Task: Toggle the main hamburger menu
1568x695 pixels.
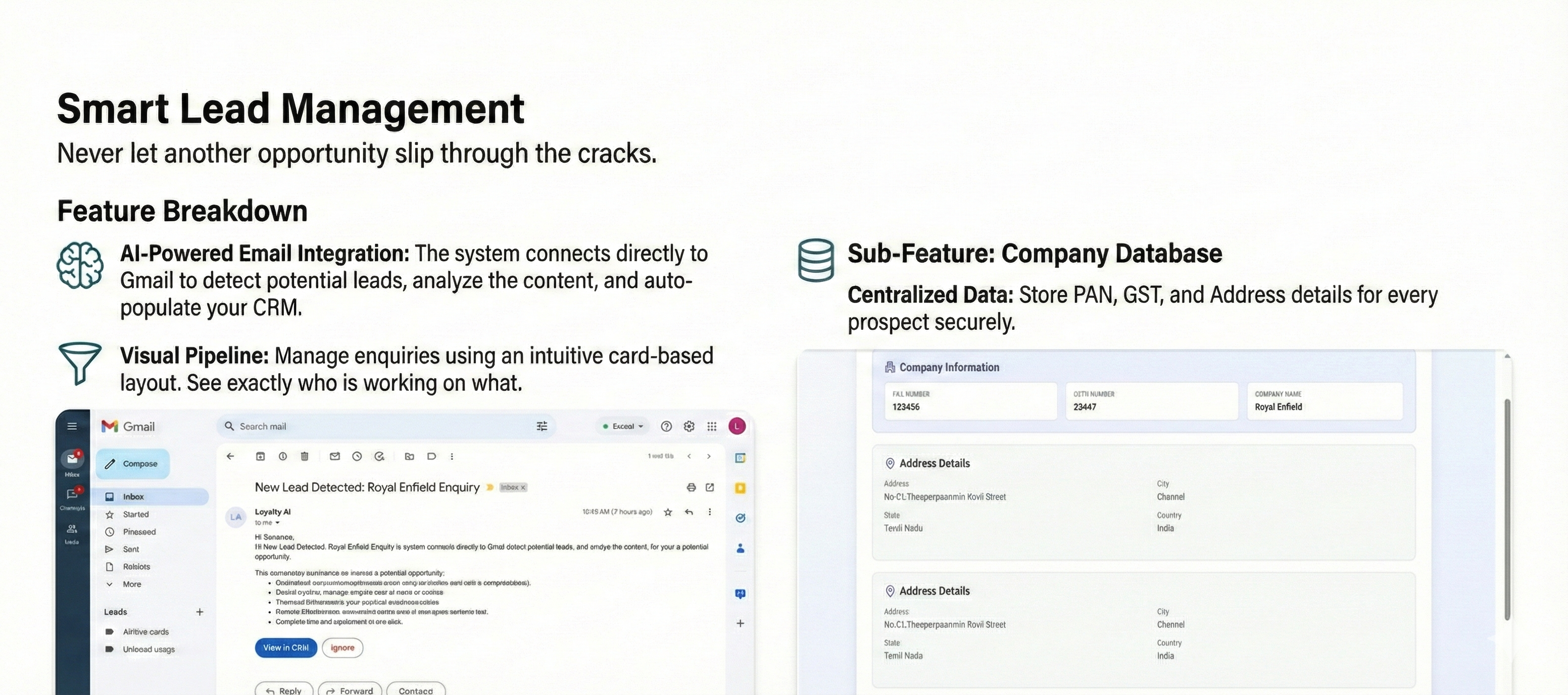Action: click(x=72, y=427)
